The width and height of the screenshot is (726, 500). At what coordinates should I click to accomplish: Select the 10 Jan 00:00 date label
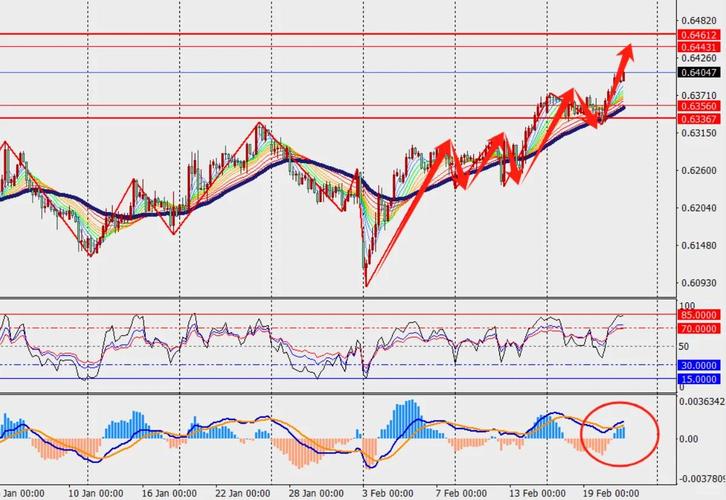coord(96,492)
